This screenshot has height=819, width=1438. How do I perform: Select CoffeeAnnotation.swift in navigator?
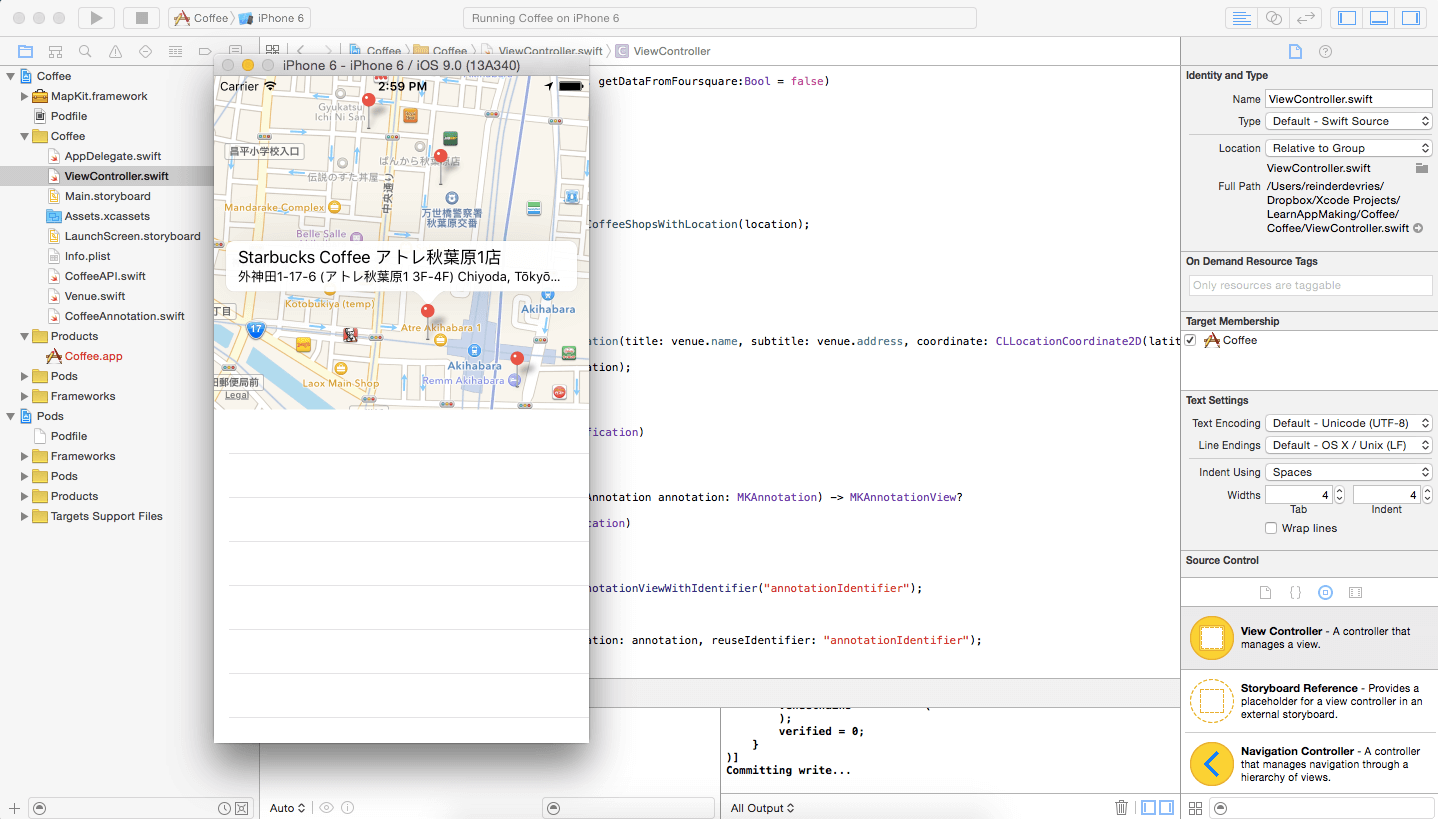point(124,316)
